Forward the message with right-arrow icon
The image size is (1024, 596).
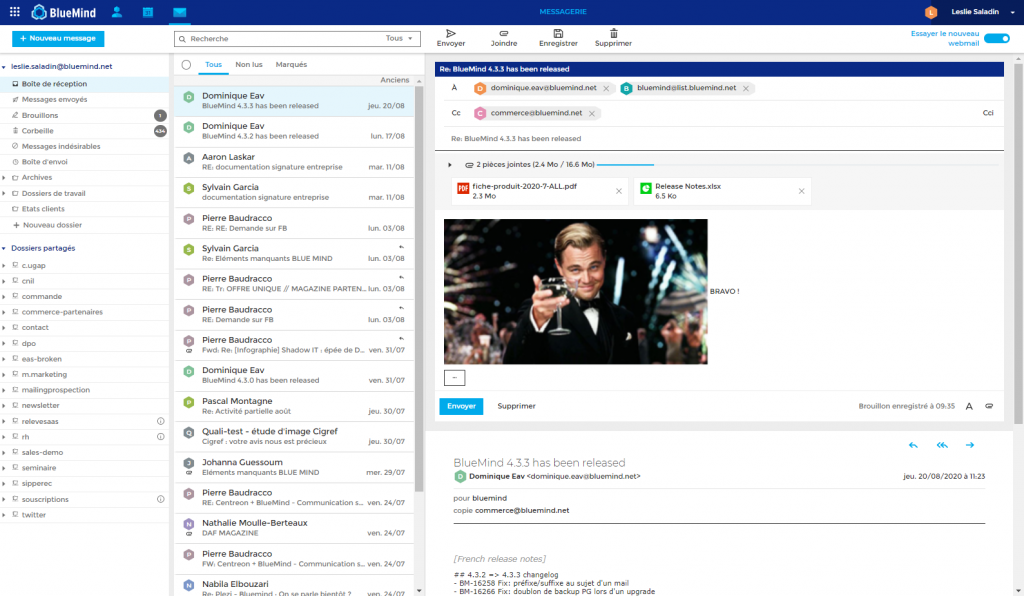coord(970,445)
